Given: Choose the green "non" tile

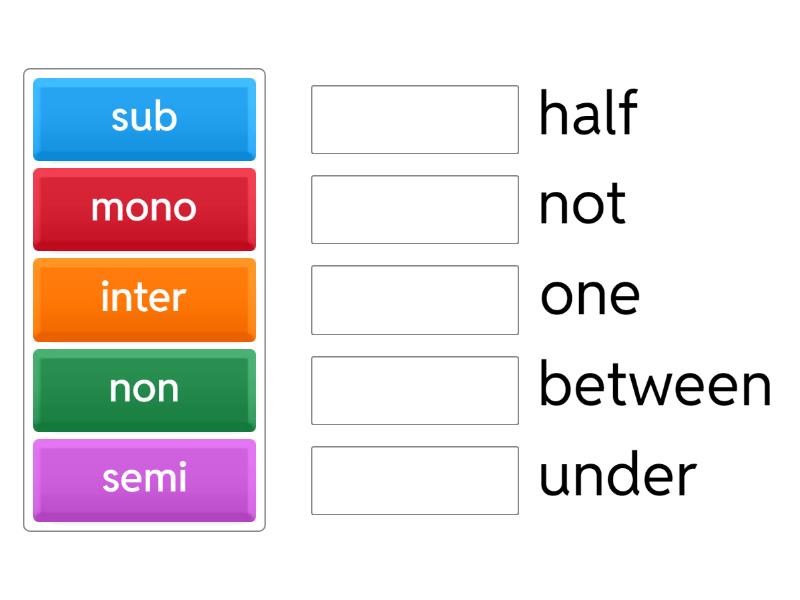Looking at the screenshot, I should (x=144, y=389).
